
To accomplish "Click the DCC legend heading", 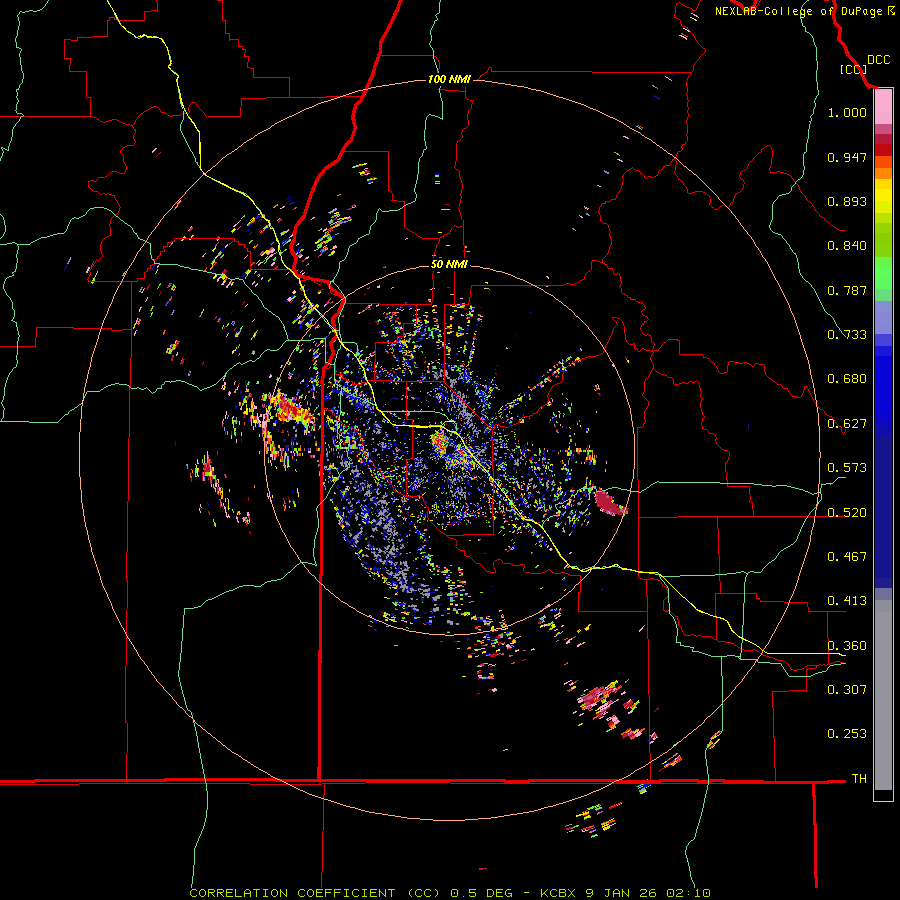I will click(x=878, y=60).
